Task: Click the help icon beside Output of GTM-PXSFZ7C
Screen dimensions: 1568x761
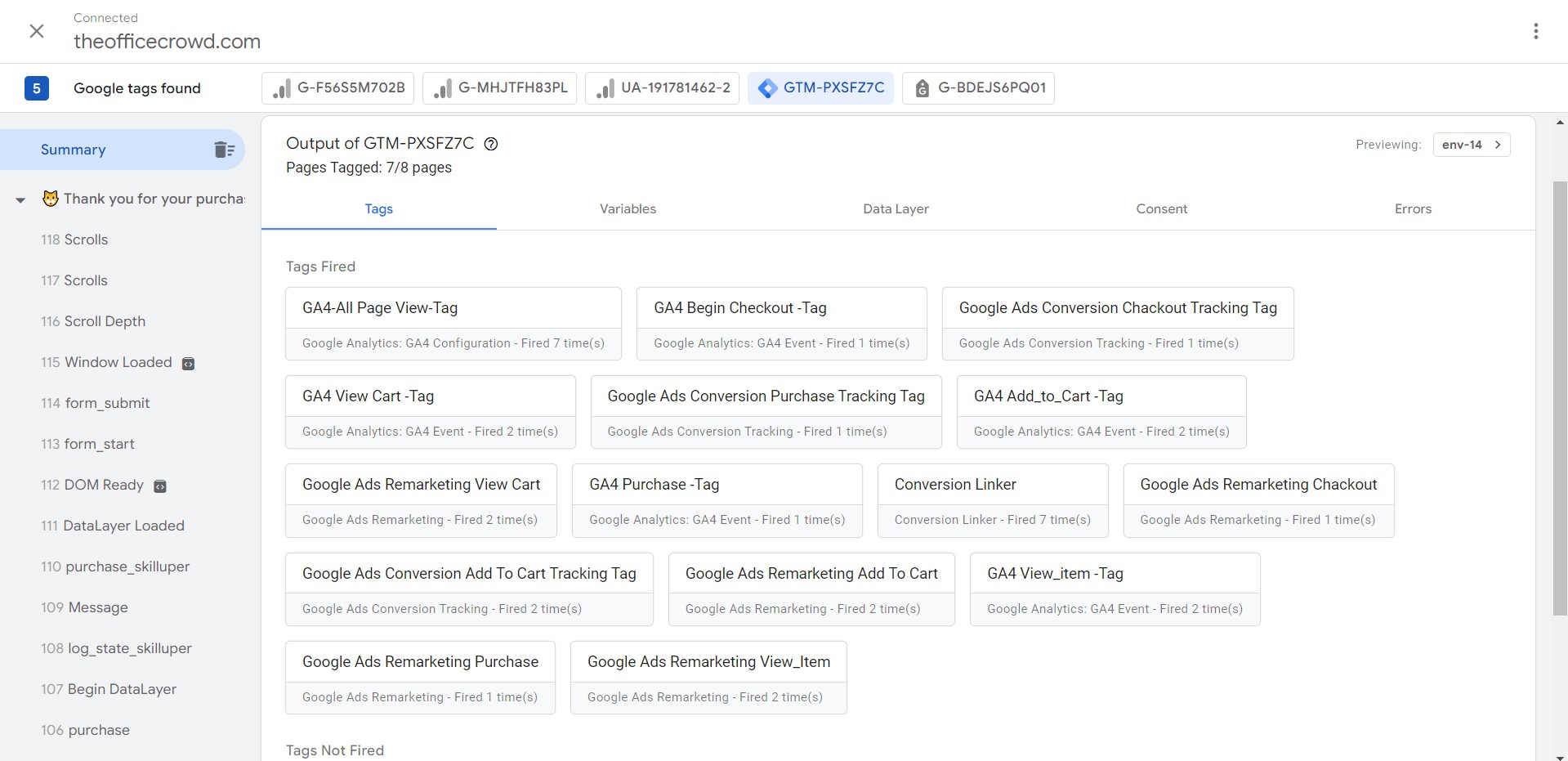Action: click(x=491, y=144)
